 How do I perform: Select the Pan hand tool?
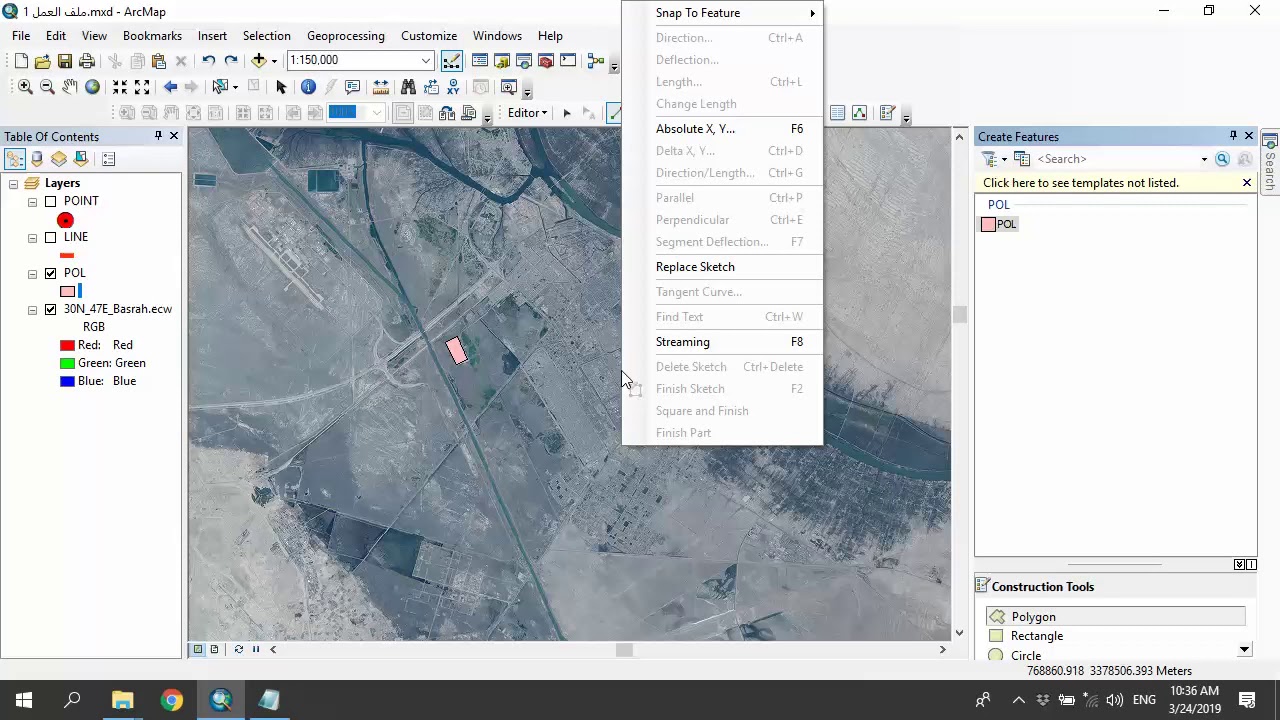click(x=69, y=87)
